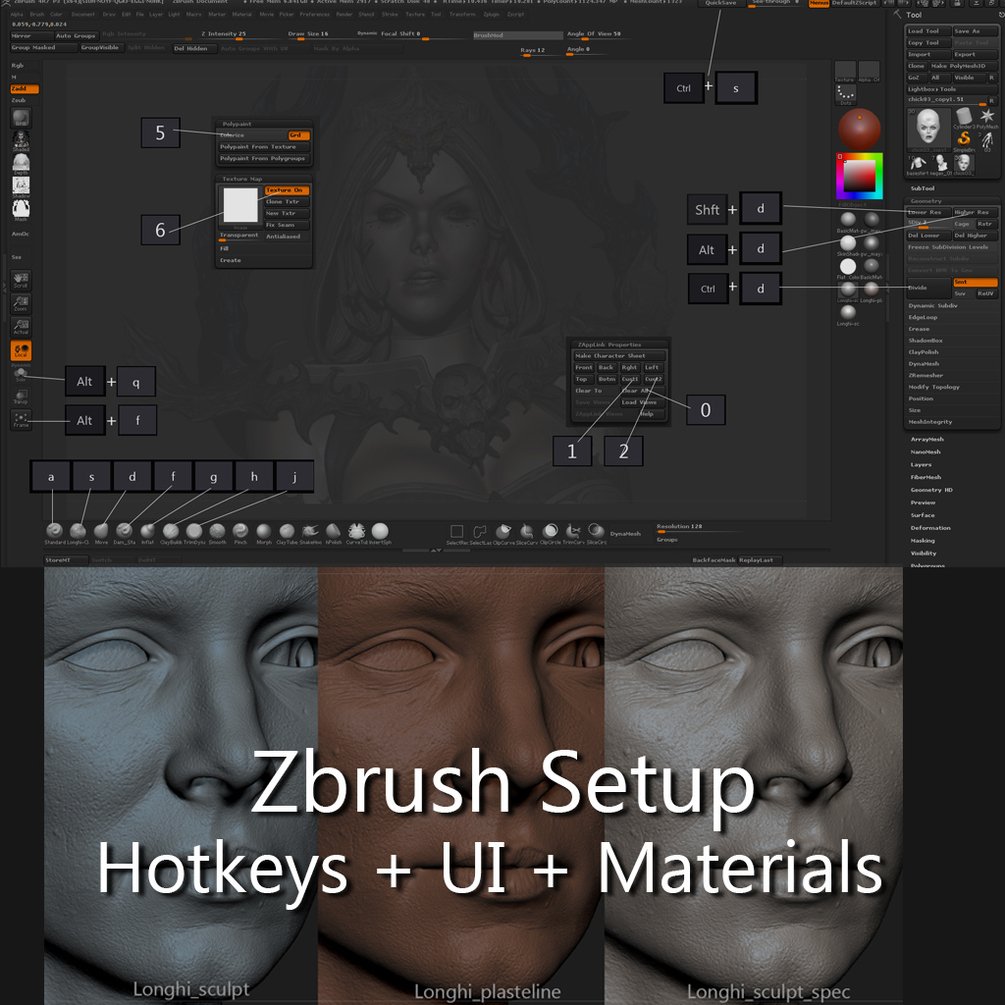Select the Dam_Standard brush
Image resolution: width=1005 pixels, height=1005 pixels.
[124, 531]
